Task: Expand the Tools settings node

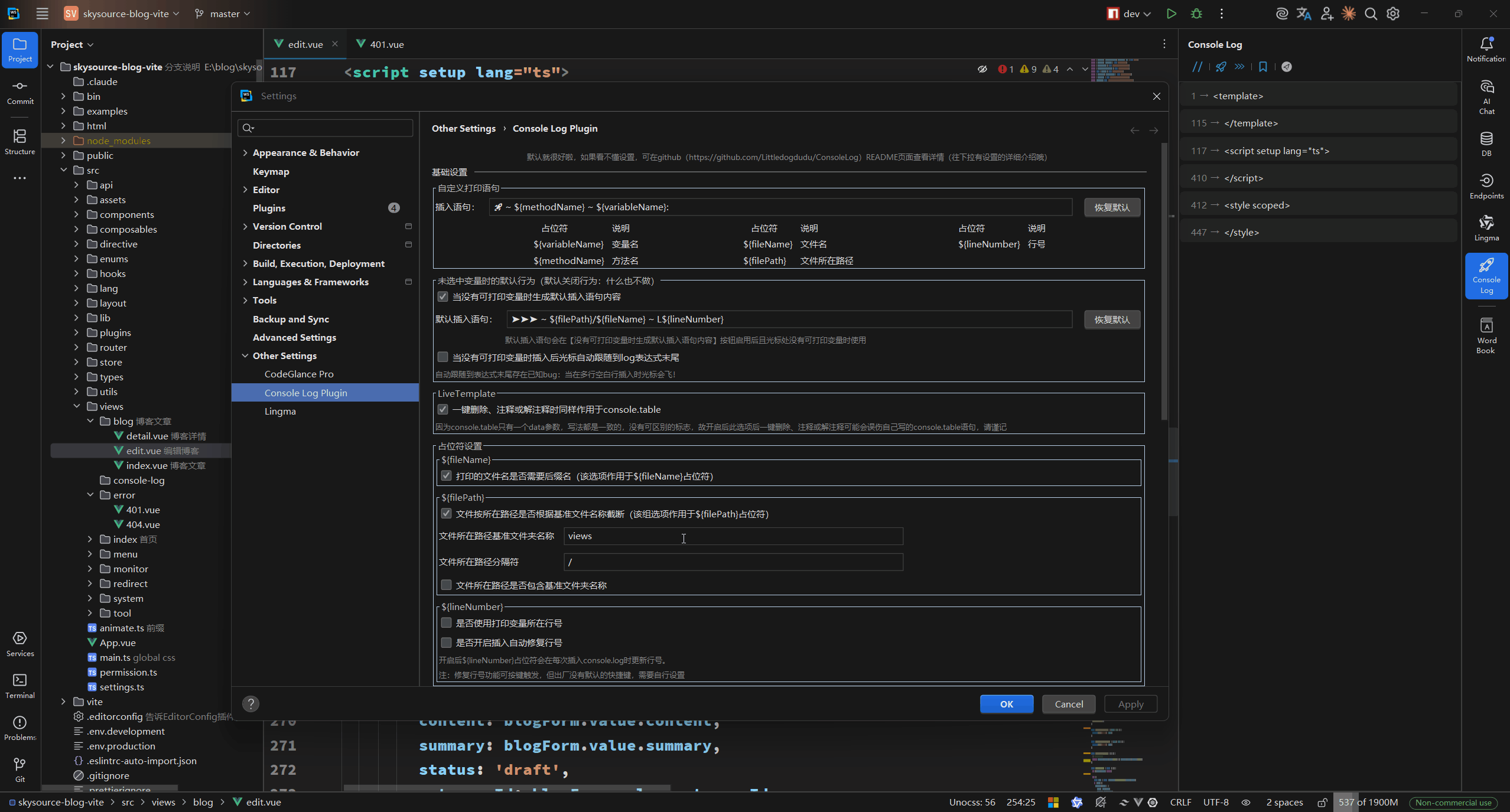Action: click(245, 300)
